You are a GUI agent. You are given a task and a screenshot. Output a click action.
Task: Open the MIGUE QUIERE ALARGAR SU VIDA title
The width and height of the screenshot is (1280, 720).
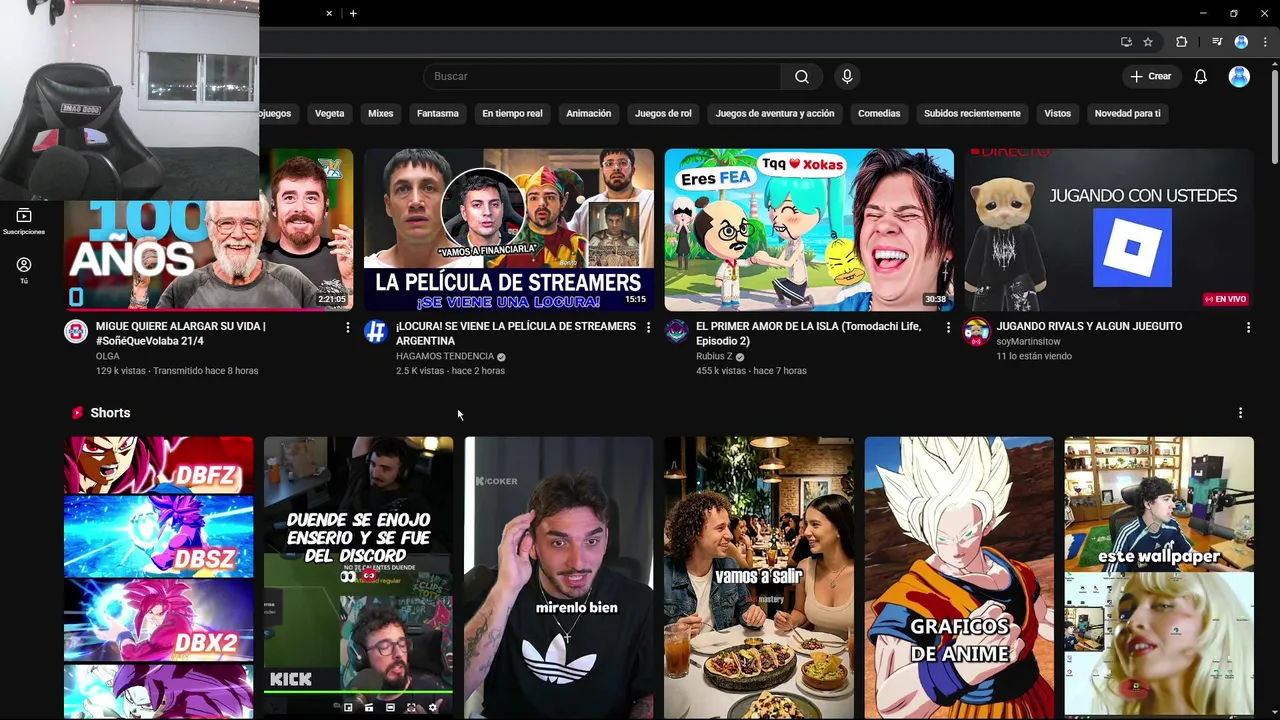[180, 334]
